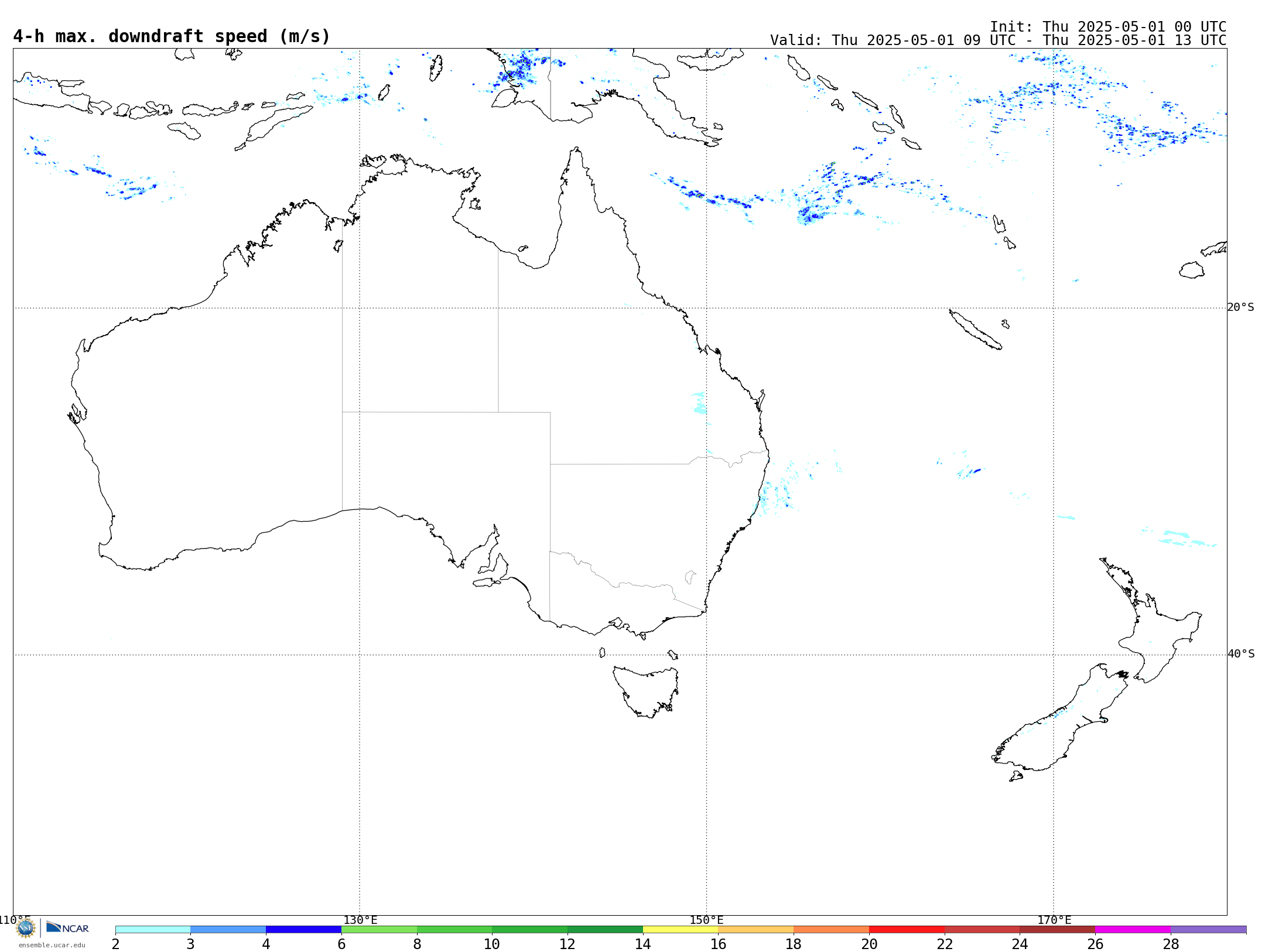The height and width of the screenshot is (952, 1265).
Task: Click the '4-h max. downdraft speed (m/s)' title
Action: pyautogui.click(x=172, y=36)
